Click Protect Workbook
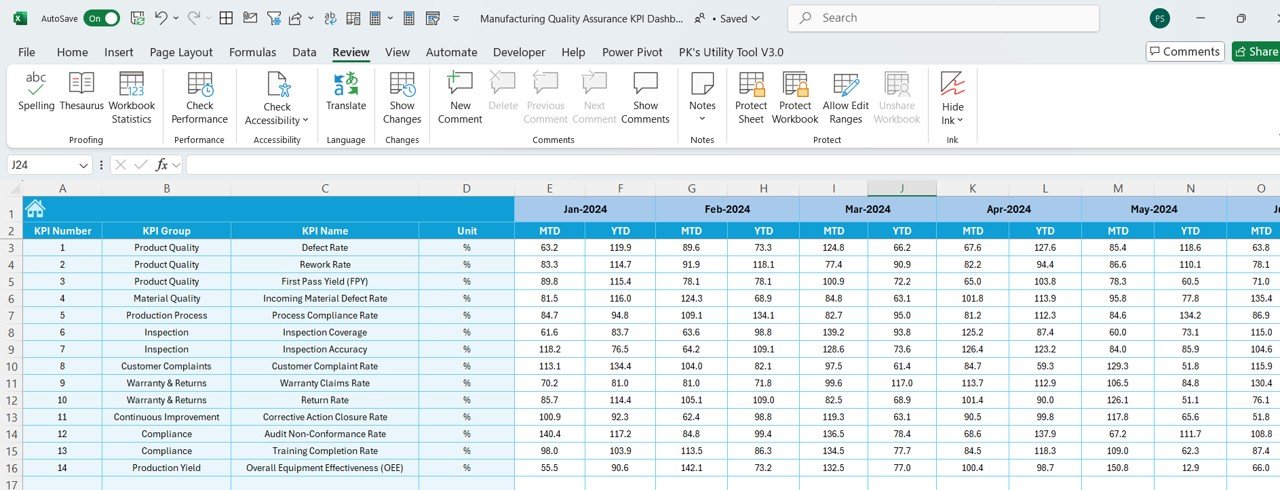This screenshot has width=1280, height=490. (x=795, y=98)
